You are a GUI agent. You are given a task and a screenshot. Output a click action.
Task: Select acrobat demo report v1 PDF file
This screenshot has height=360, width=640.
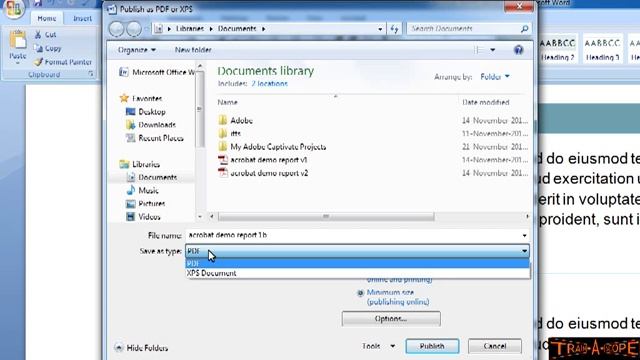pyautogui.click(x=263, y=160)
